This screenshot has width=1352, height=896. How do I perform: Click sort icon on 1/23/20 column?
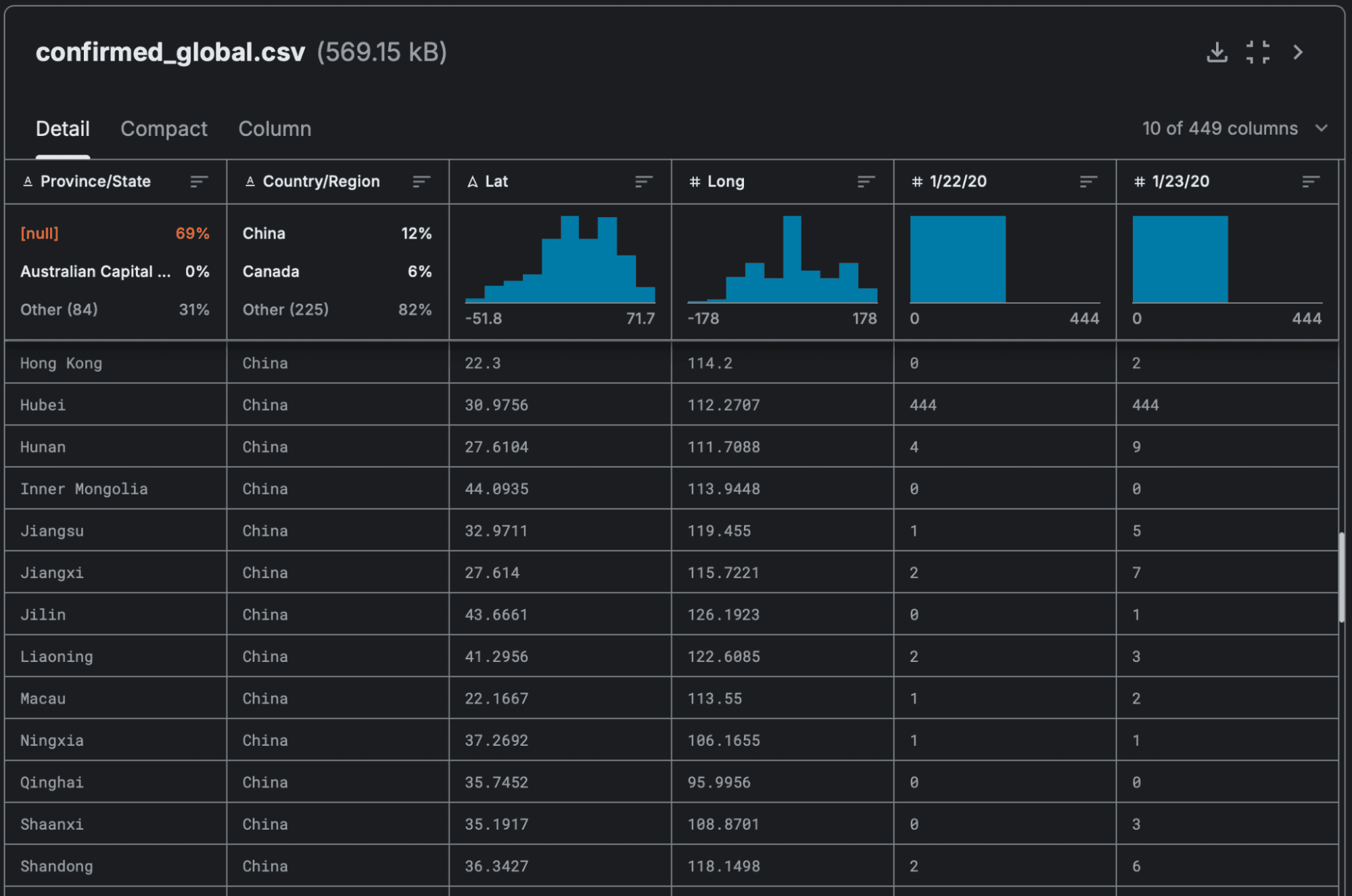click(1310, 181)
